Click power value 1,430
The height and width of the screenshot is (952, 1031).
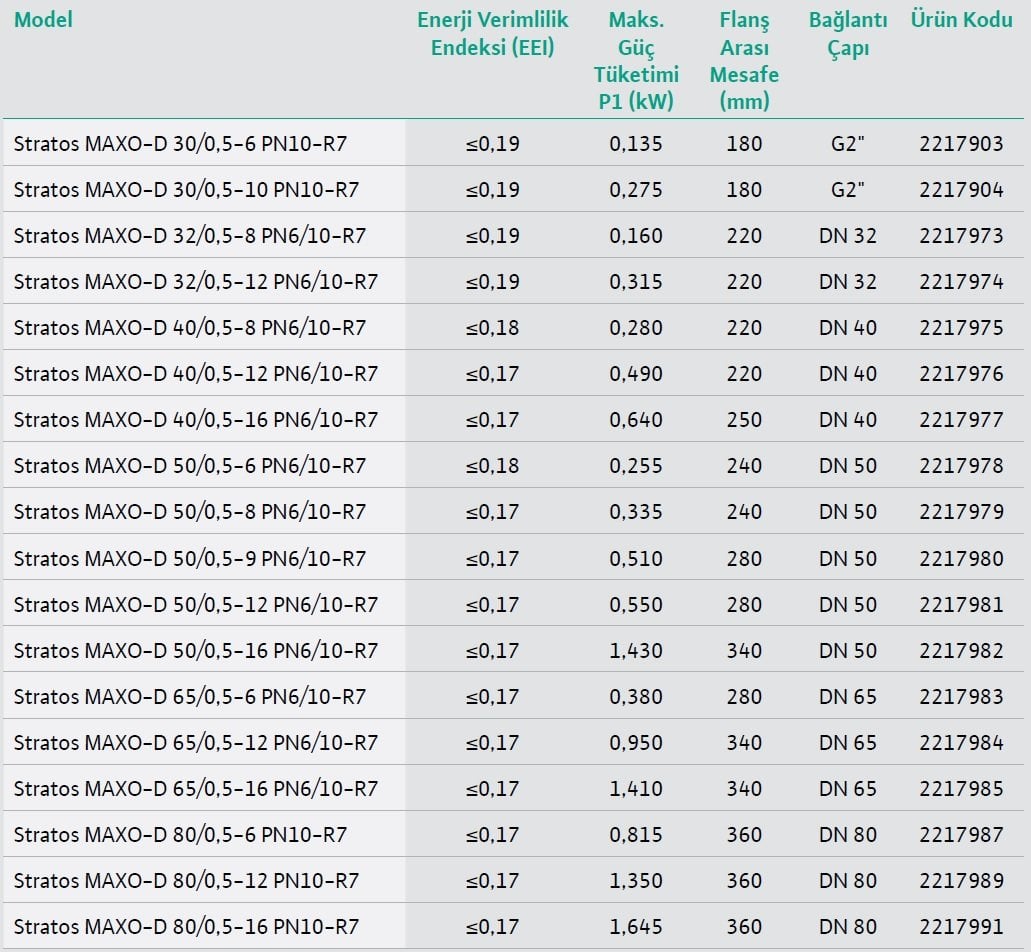click(x=636, y=650)
